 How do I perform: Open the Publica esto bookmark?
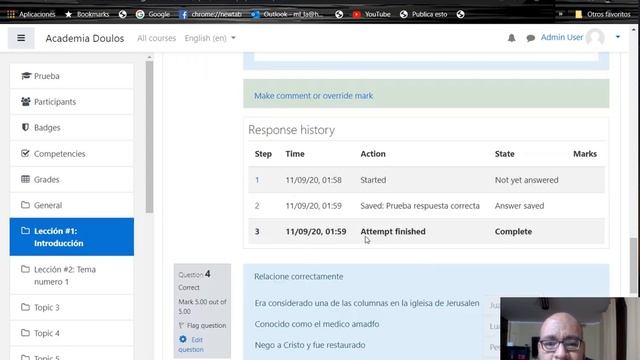(424, 14)
